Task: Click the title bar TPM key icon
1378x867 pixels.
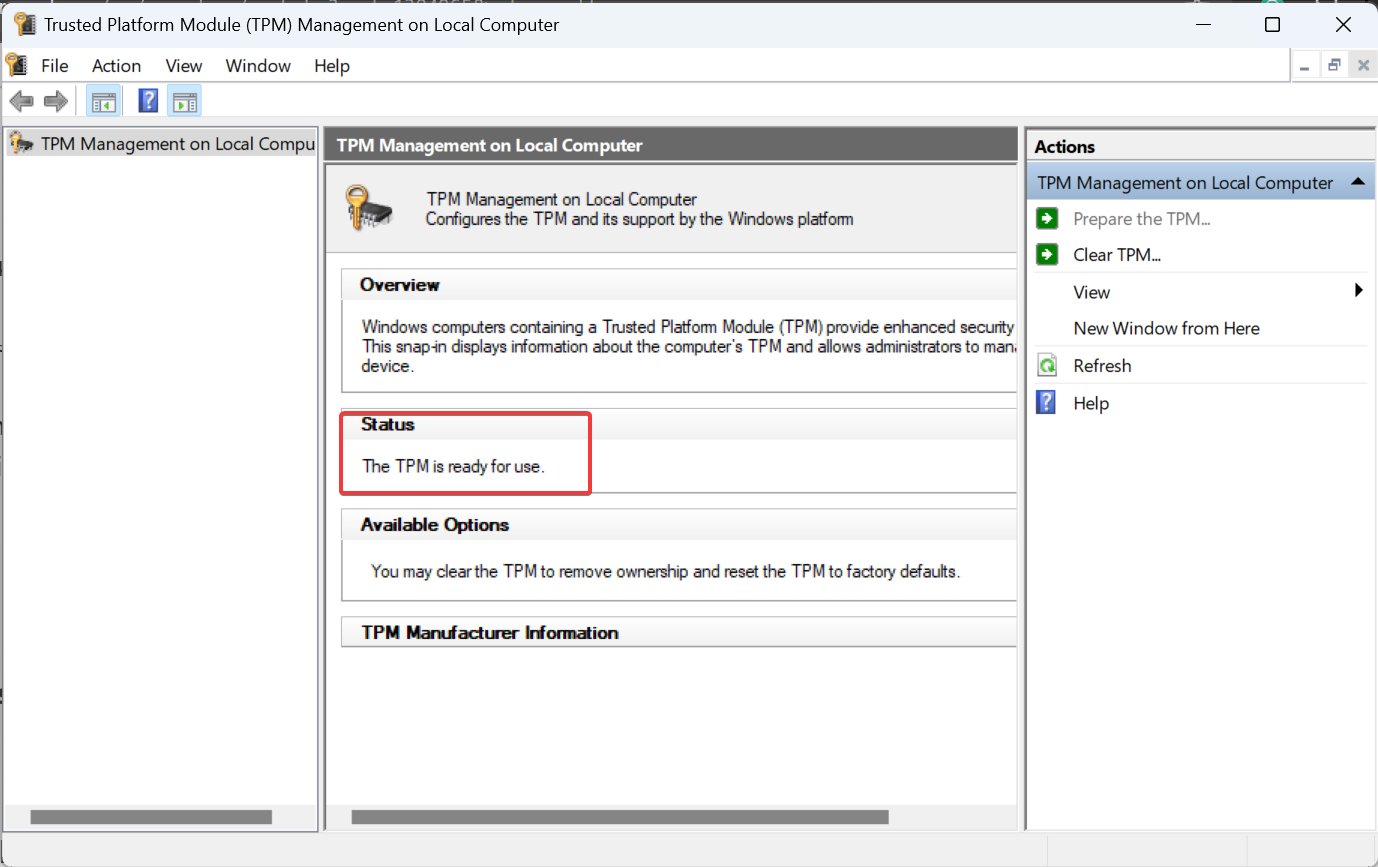Action: coord(24,24)
